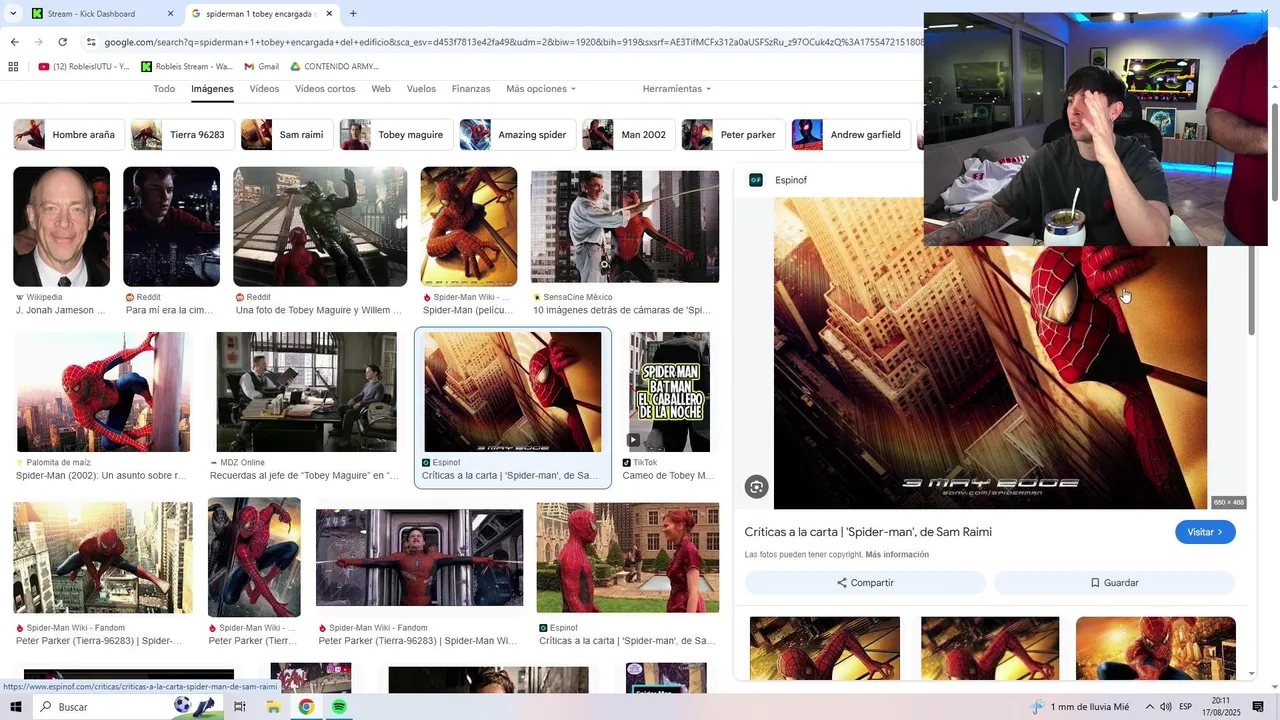Open the volume control icon
The height and width of the screenshot is (720, 1280).
click(x=1166, y=707)
